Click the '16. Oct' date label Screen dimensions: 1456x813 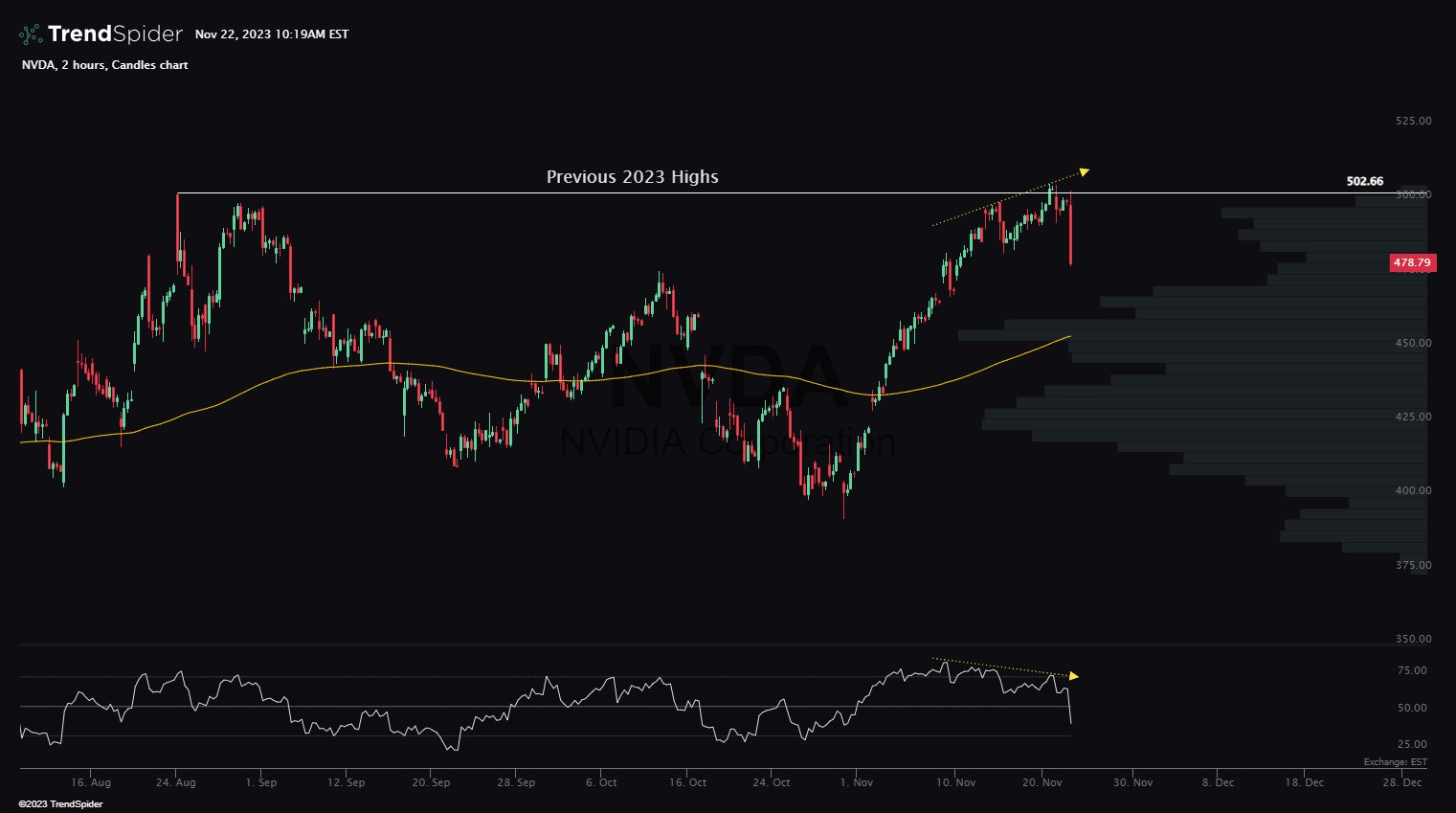click(x=687, y=782)
